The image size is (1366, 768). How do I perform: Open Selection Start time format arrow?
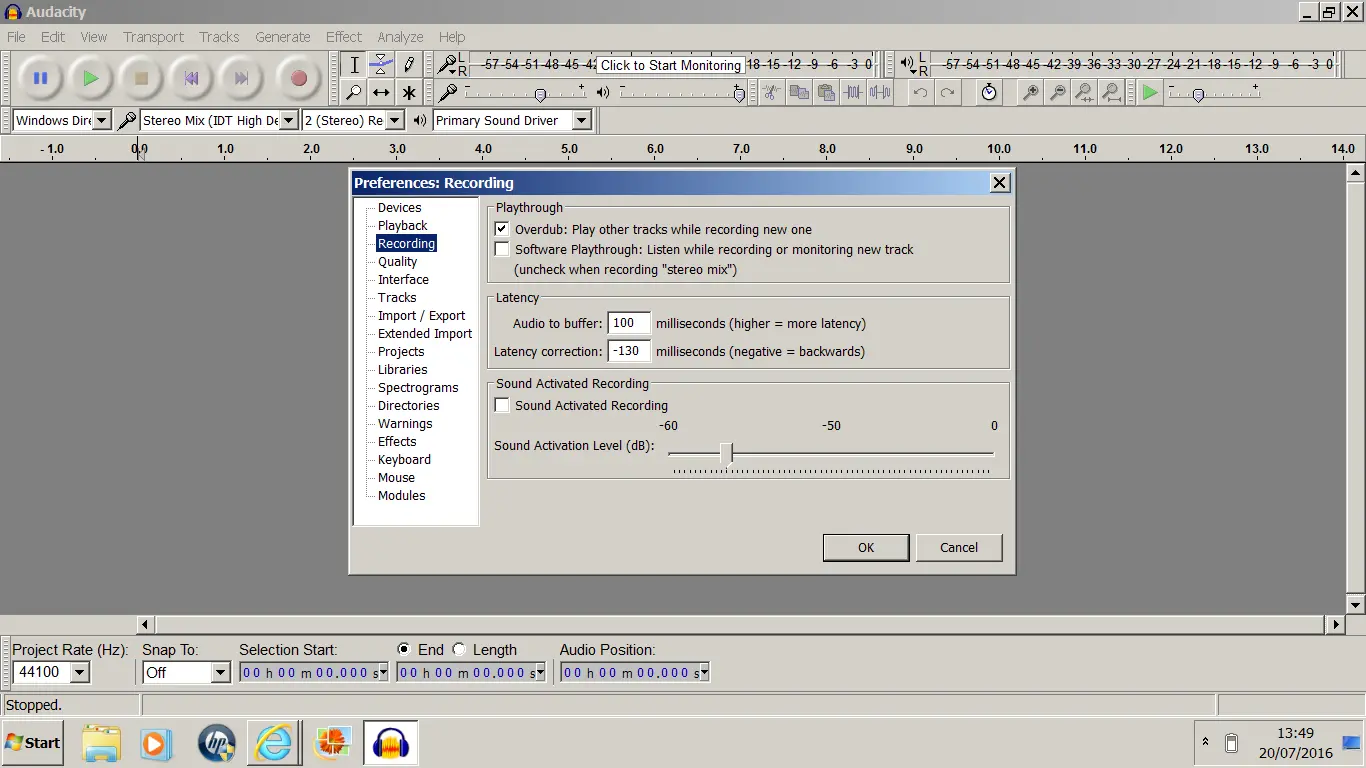click(384, 672)
